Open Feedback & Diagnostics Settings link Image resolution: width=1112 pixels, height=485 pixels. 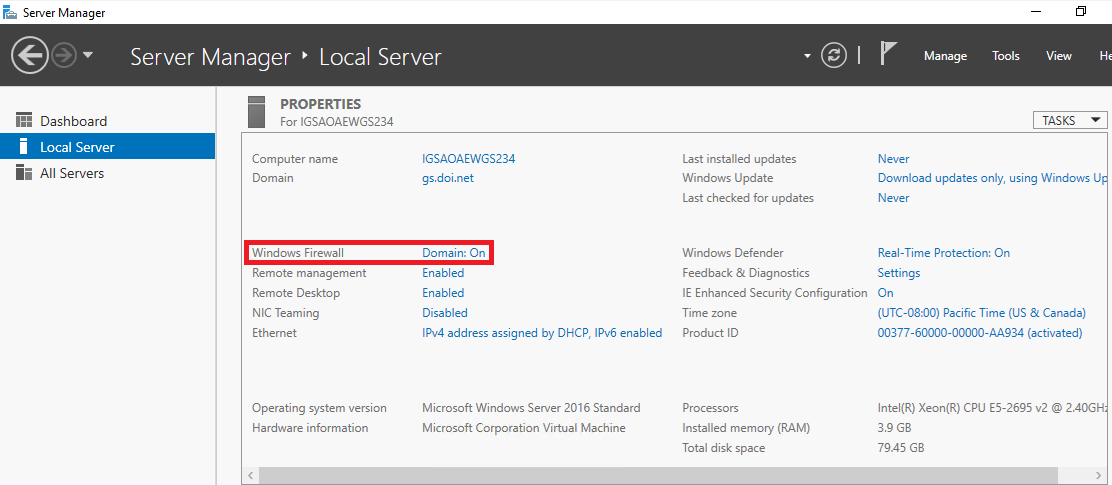pos(899,272)
